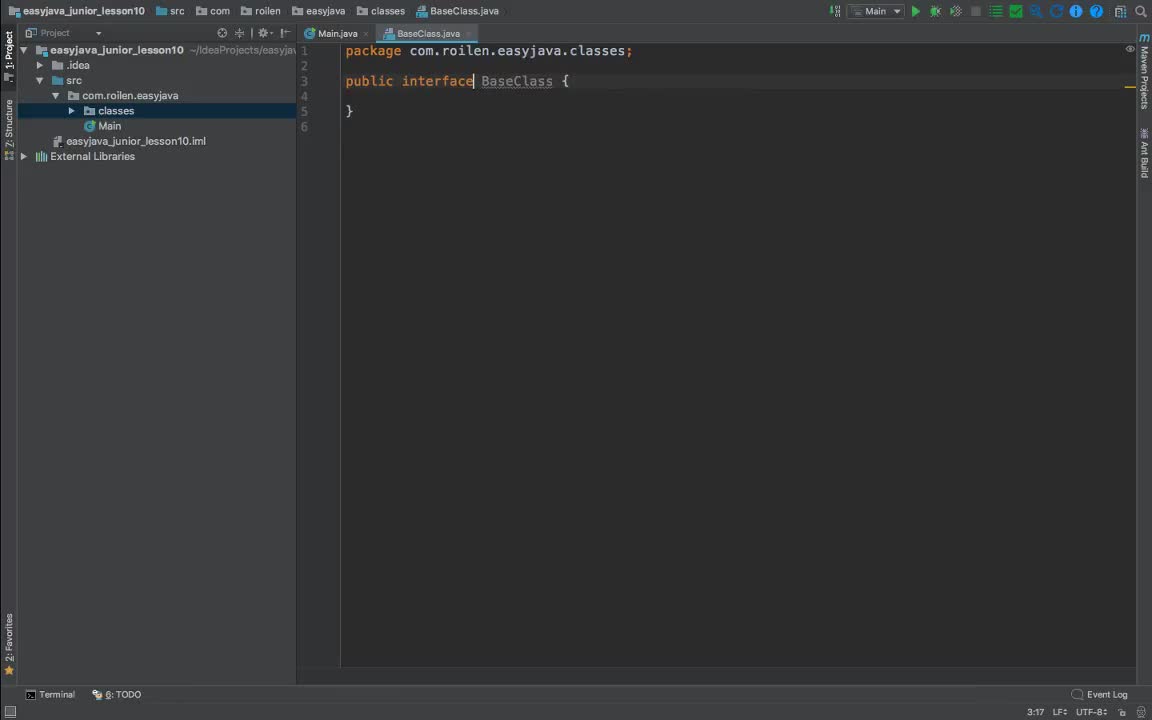
Task: Open the project structure icon
Action: tap(1120, 12)
